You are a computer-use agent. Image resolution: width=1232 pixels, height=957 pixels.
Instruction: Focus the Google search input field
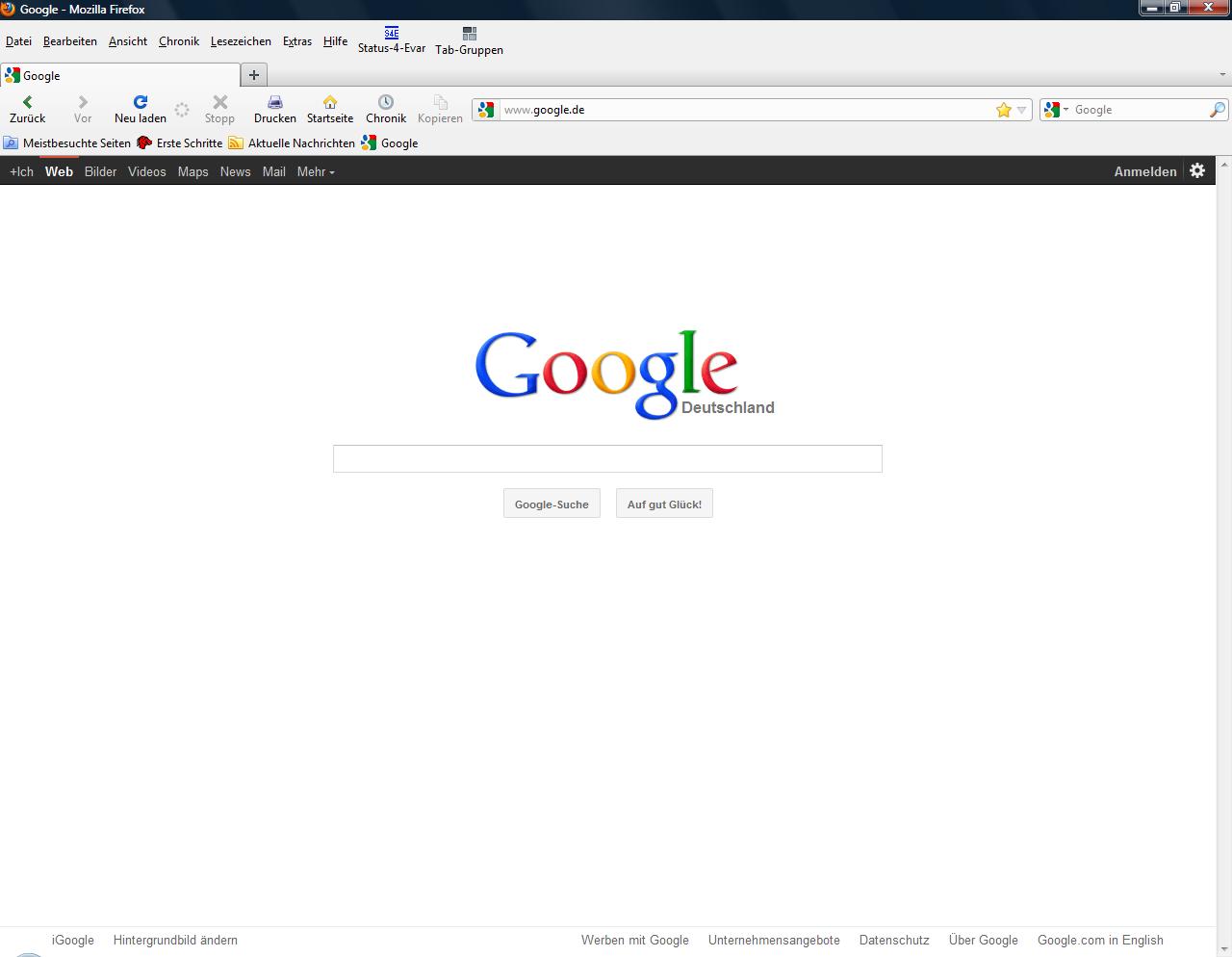click(607, 458)
